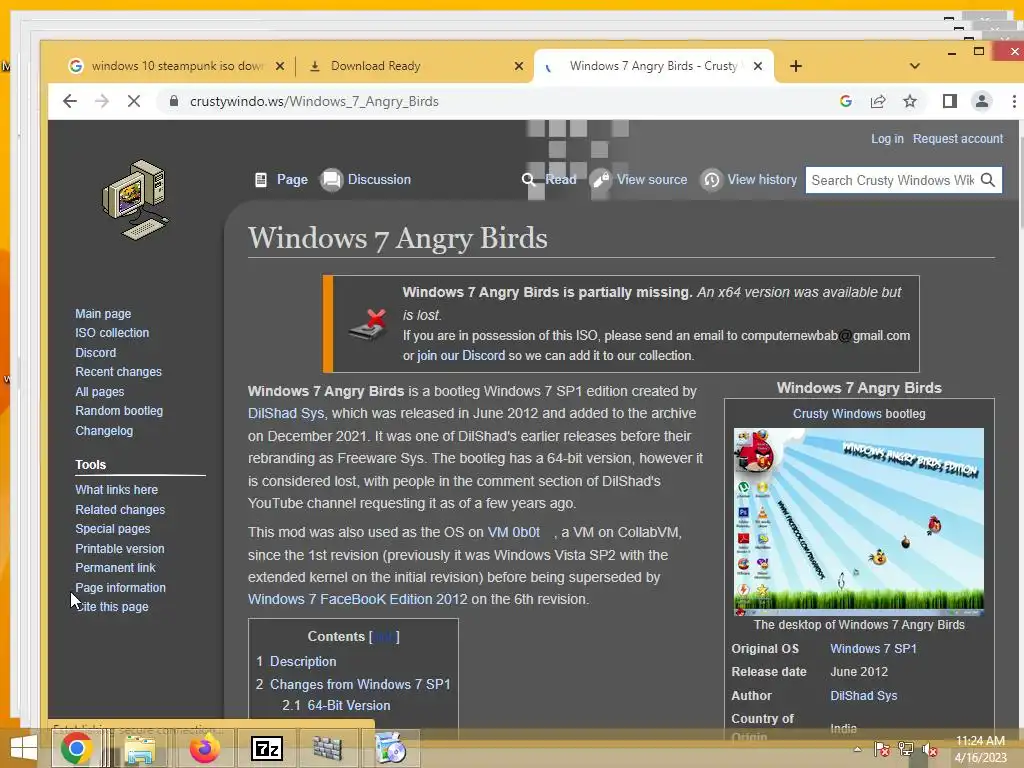Jump to Description section
Image resolution: width=1024 pixels, height=768 pixels.
point(303,661)
